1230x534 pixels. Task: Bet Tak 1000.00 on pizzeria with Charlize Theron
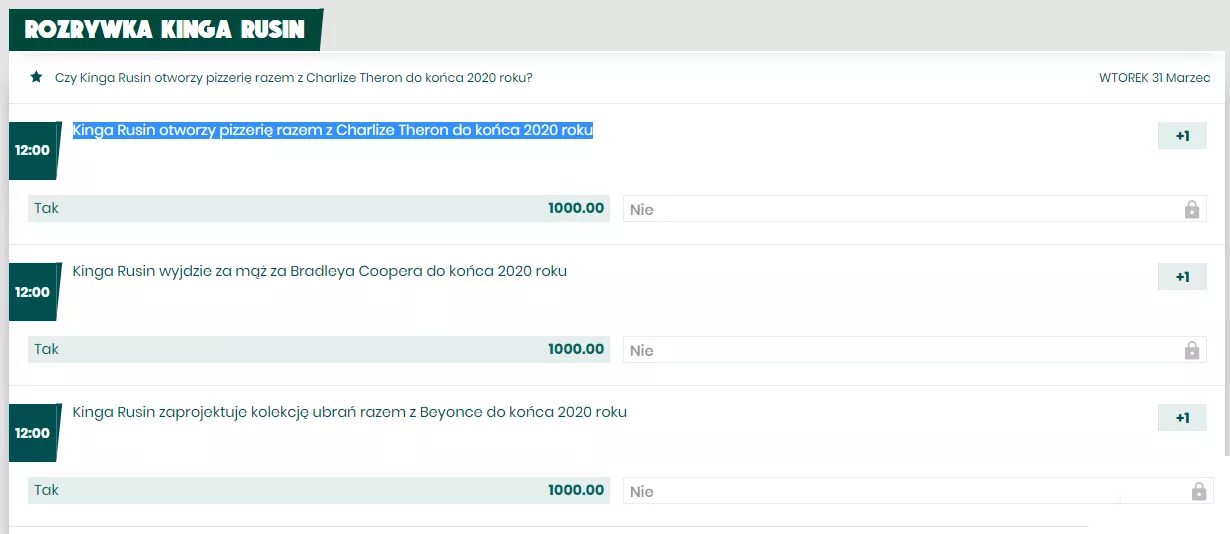(x=319, y=208)
